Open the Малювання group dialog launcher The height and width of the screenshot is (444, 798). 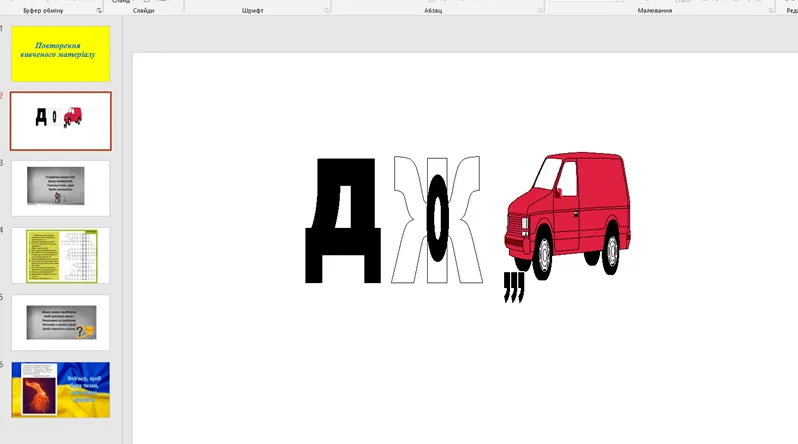point(771,10)
